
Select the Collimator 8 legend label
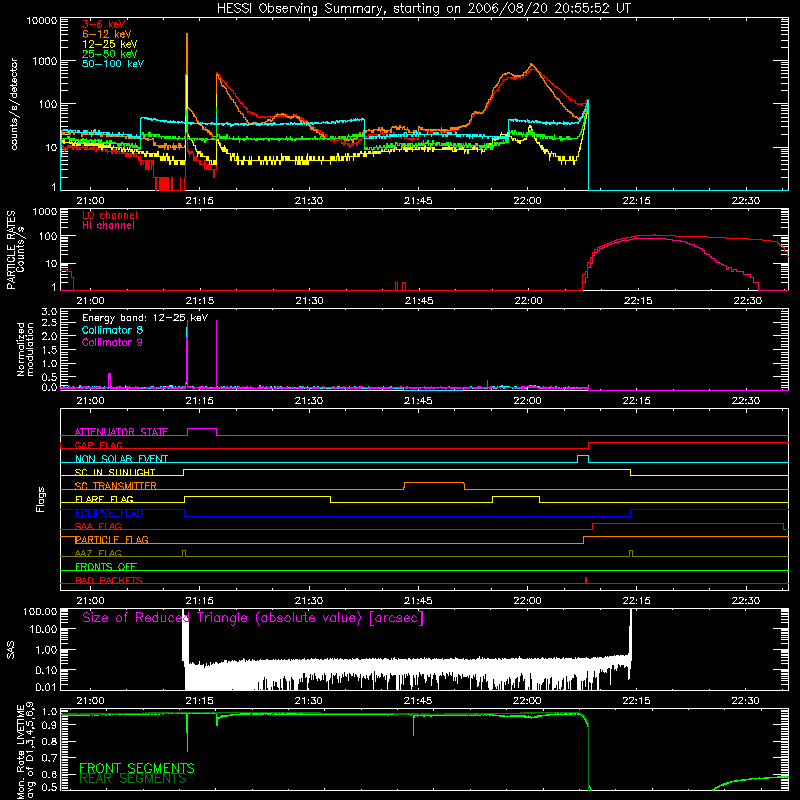(112, 330)
